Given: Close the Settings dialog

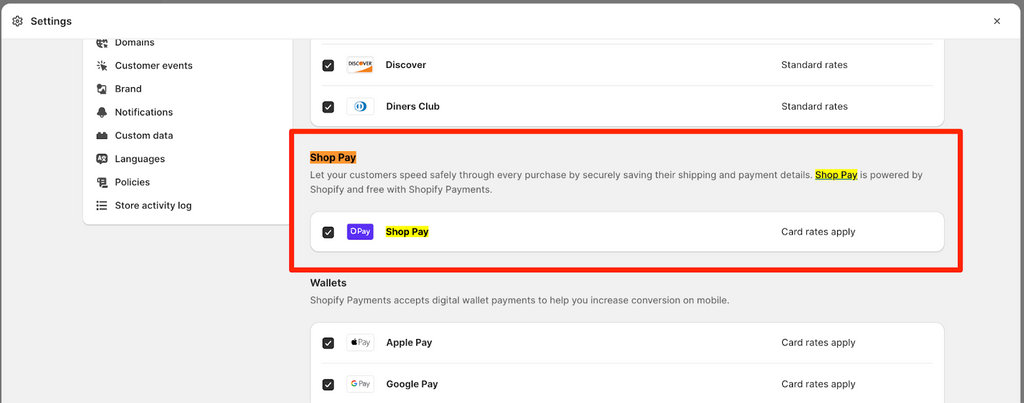Looking at the screenshot, I should [x=997, y=21].
